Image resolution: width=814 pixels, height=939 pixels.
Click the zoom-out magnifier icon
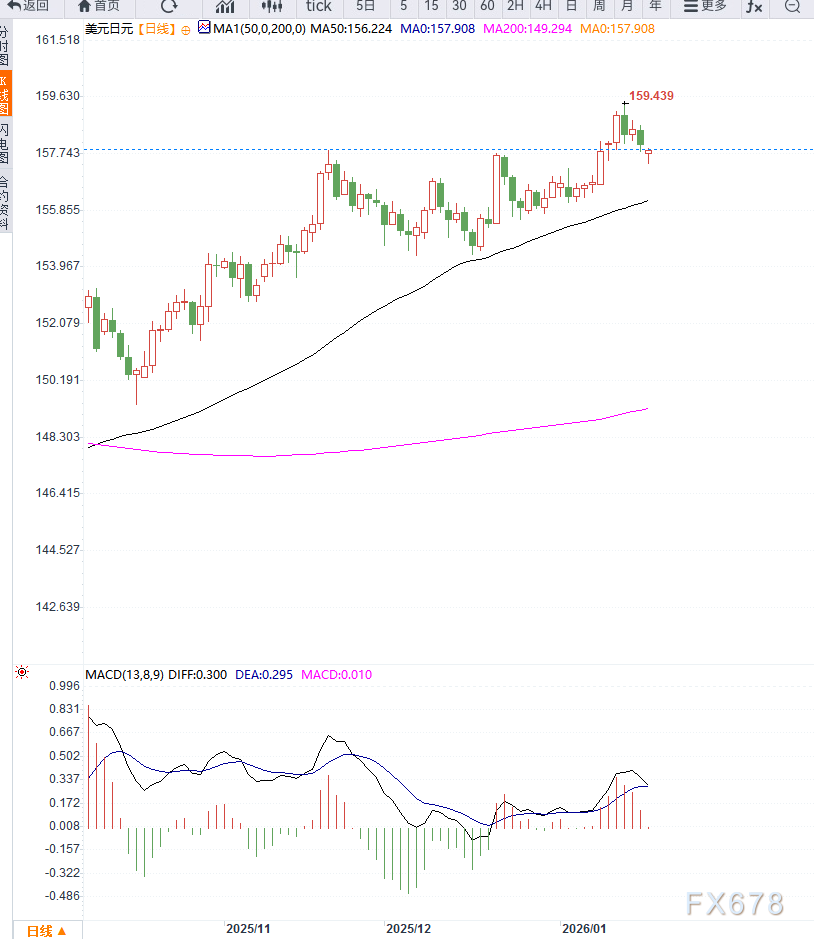(x=792, y=6)
